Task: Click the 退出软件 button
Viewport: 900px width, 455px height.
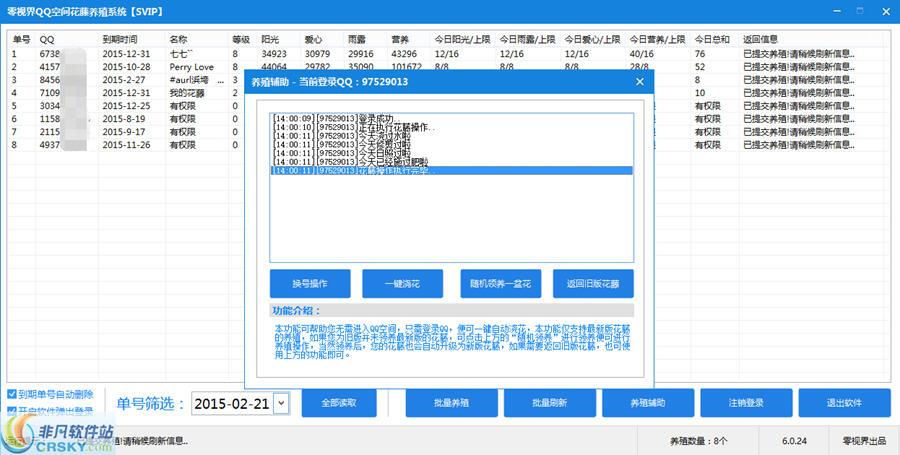Action: [x=844, y=403]
